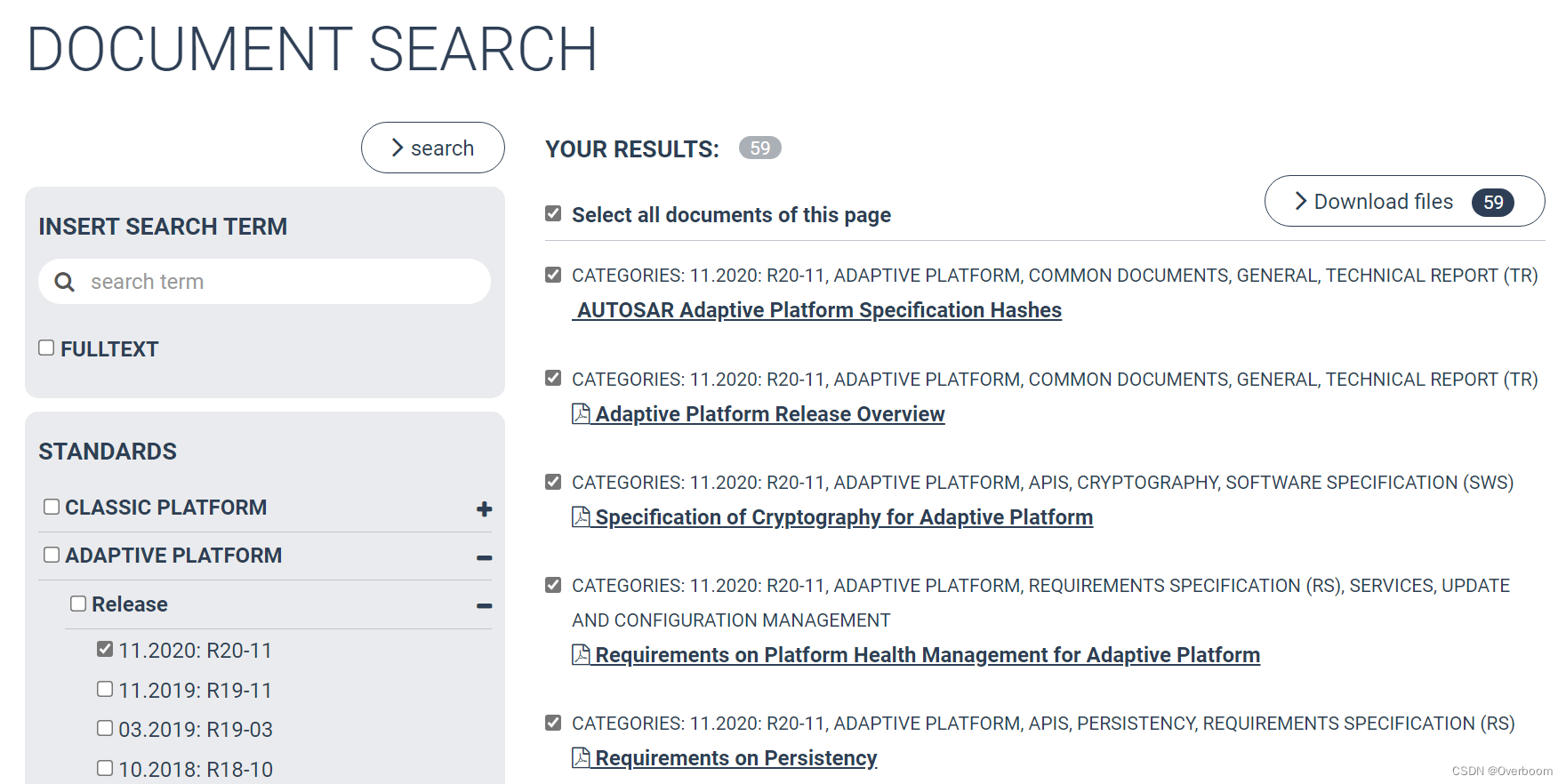
Task: Open Adaptive Platform Release Overview link
Action: (770, 414)
